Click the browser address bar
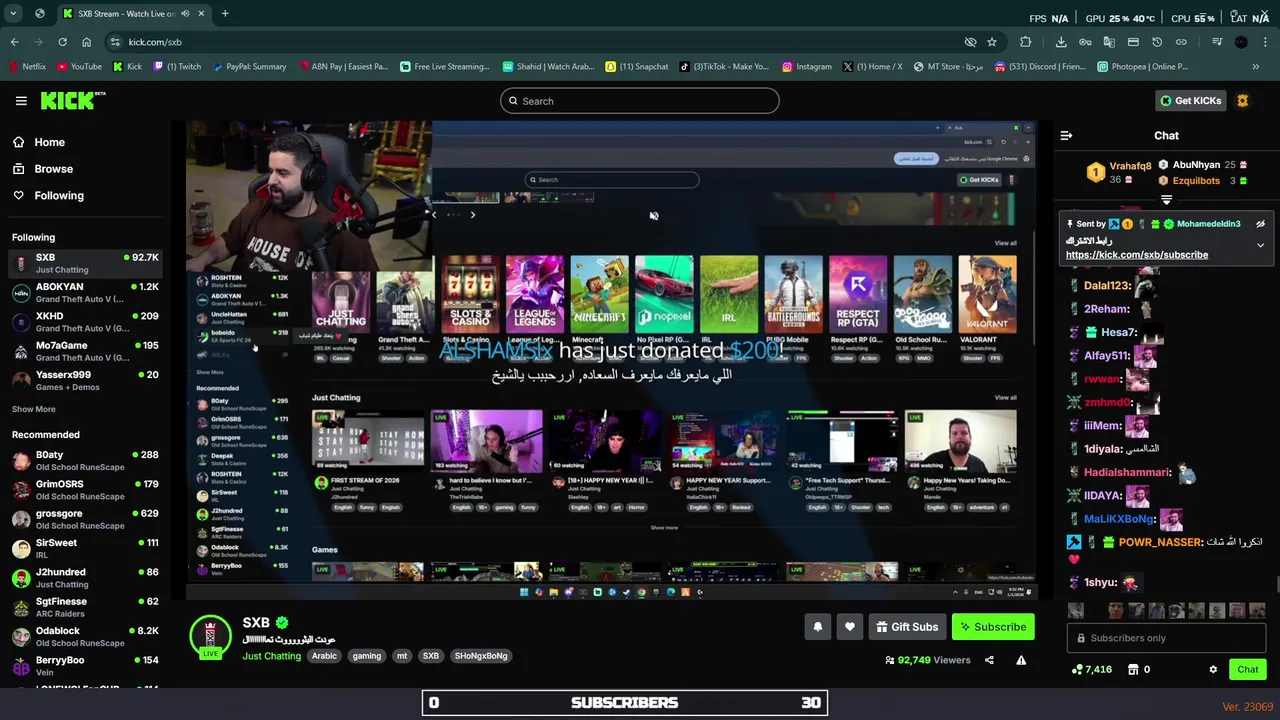The image size is (1280, 720). point(540,42)
